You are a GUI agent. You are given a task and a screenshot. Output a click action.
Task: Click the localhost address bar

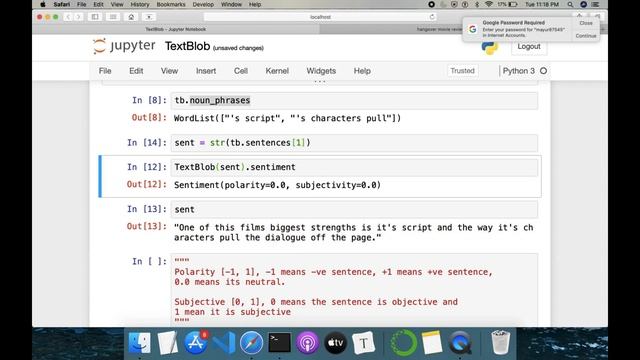[x=320, y=17]
